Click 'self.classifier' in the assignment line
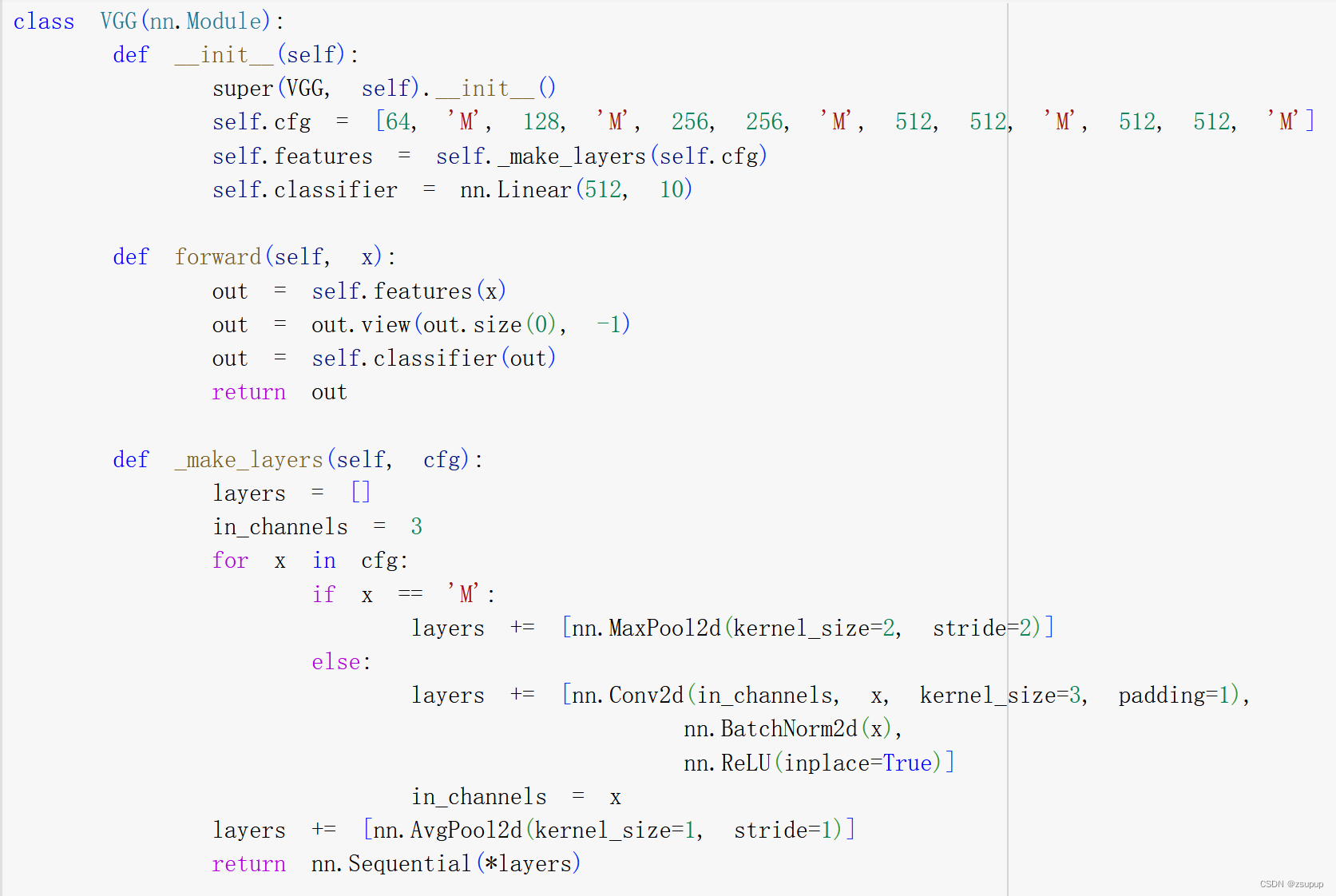The width and height of the screenshot is (1336, 896). pyautogui.click(x=304, y=190)
